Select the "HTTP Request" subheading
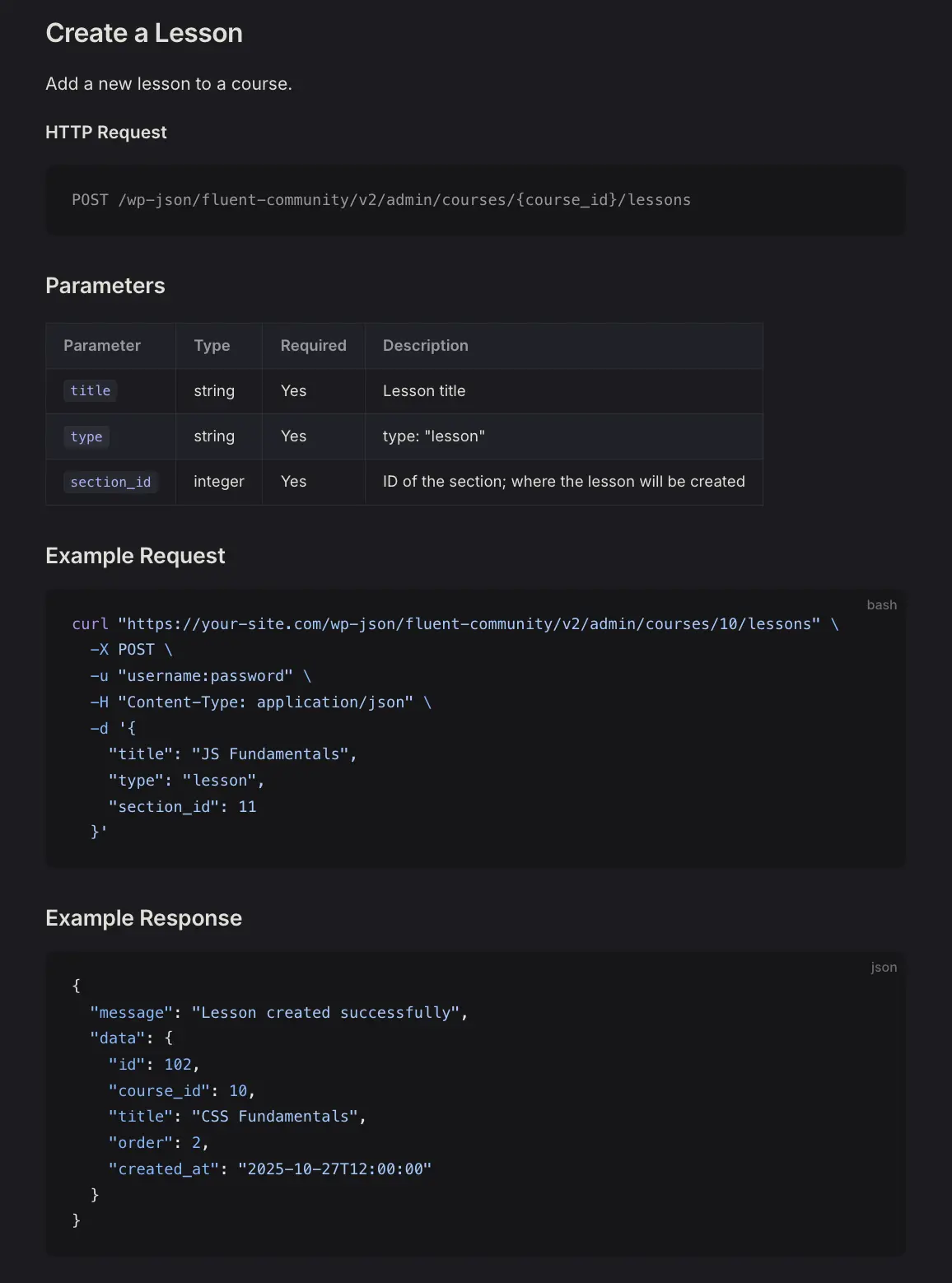 pyautogui.click(x=106, y=133)
